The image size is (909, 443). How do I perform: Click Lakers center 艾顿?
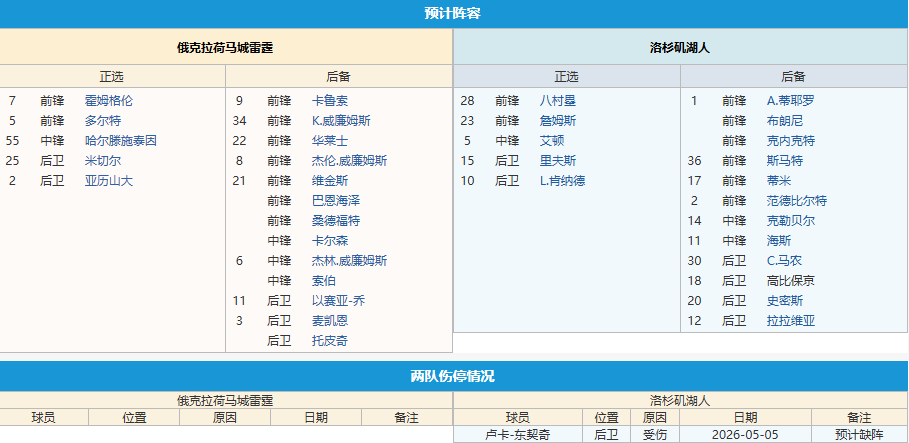[551, 141]
